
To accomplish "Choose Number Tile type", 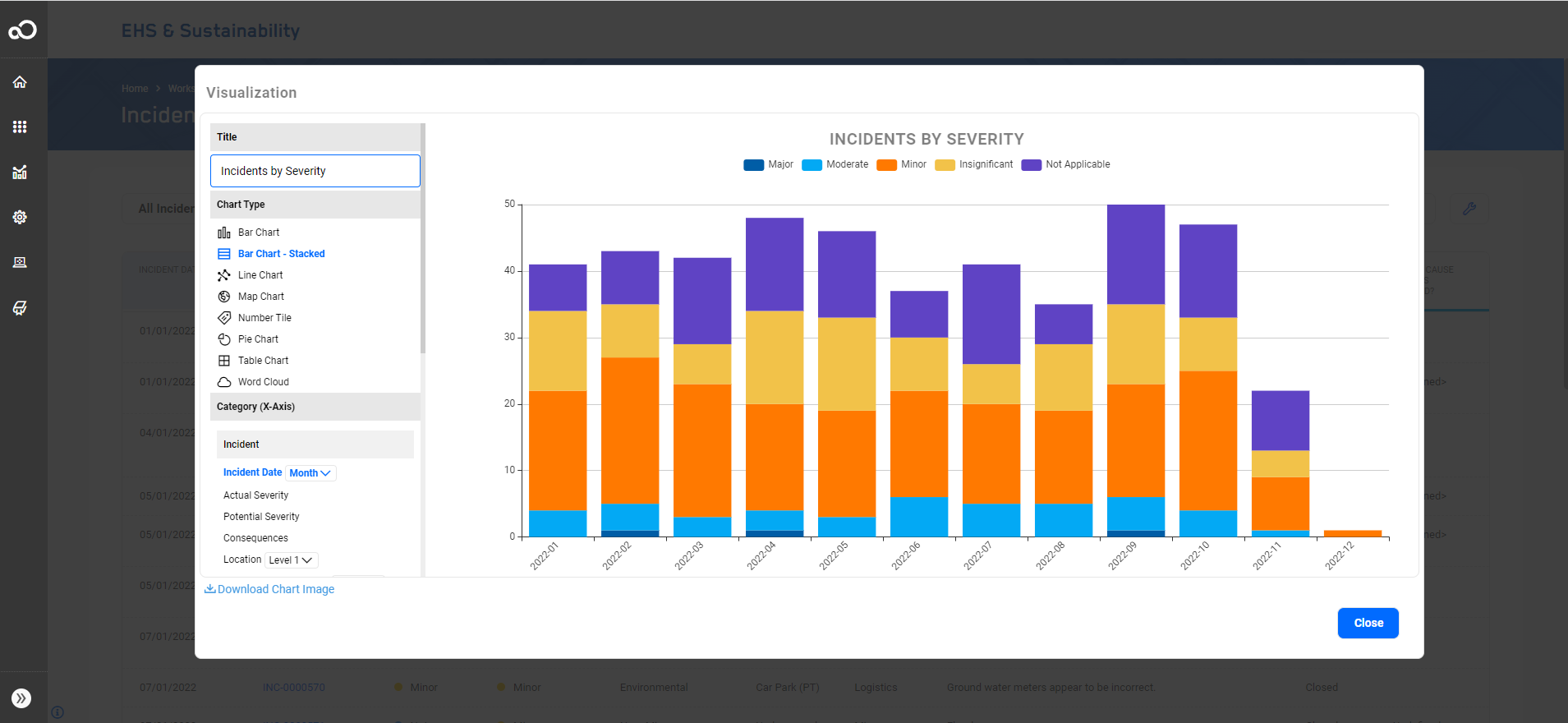I will 264,318.
